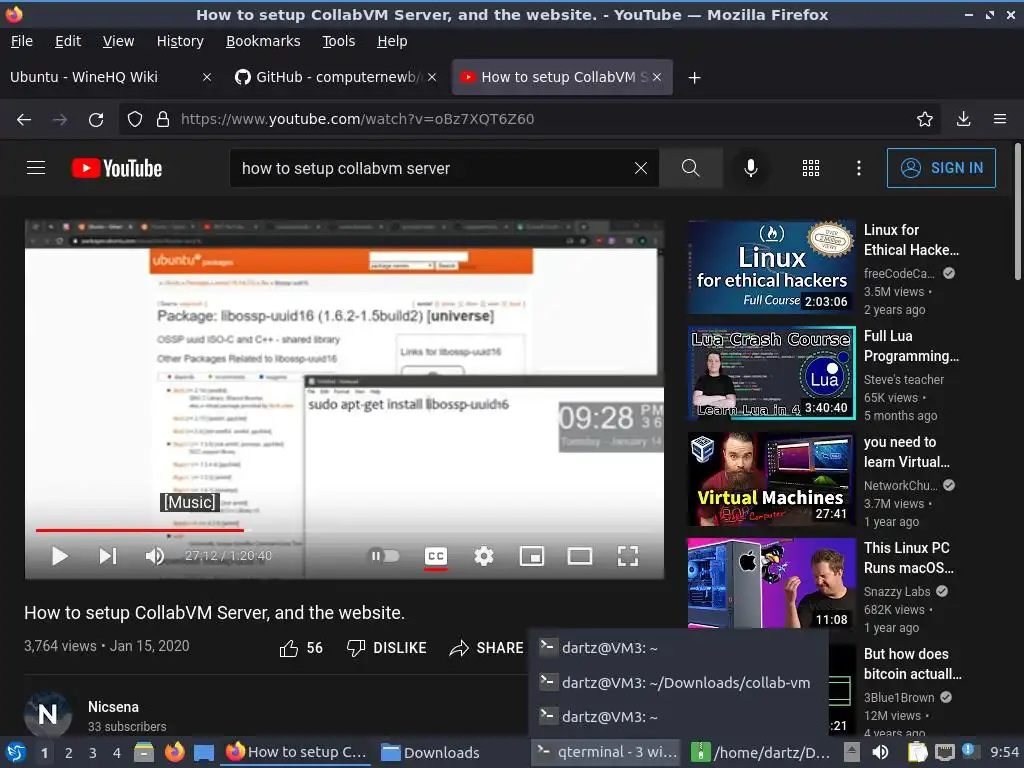The image size is (1024, 768).
Task: Open video player settings gear
Action: click(484, 556)
